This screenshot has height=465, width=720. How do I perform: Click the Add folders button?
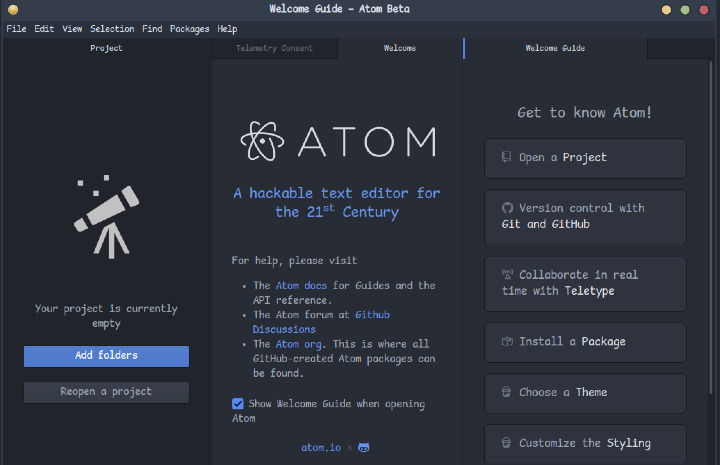[x=106, y=356]
